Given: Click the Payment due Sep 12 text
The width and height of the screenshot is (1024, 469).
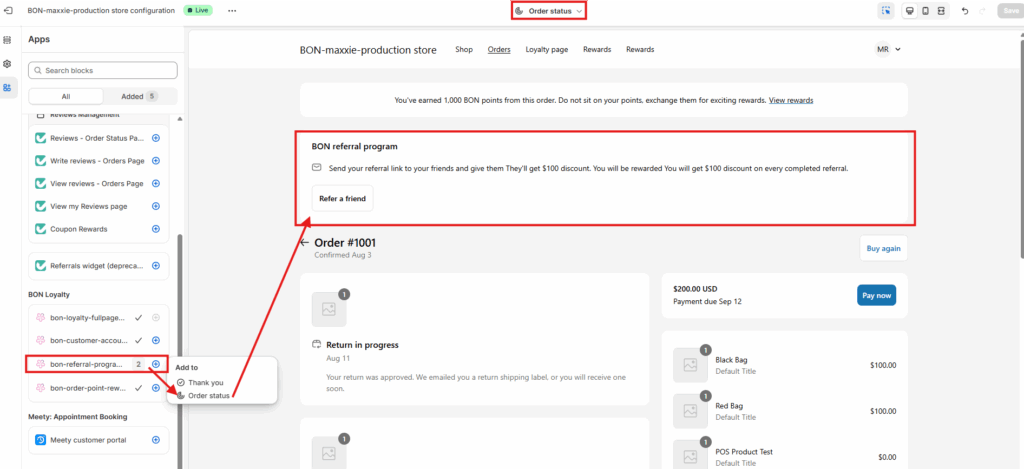Looking at the screenshot, I should 707,302.
